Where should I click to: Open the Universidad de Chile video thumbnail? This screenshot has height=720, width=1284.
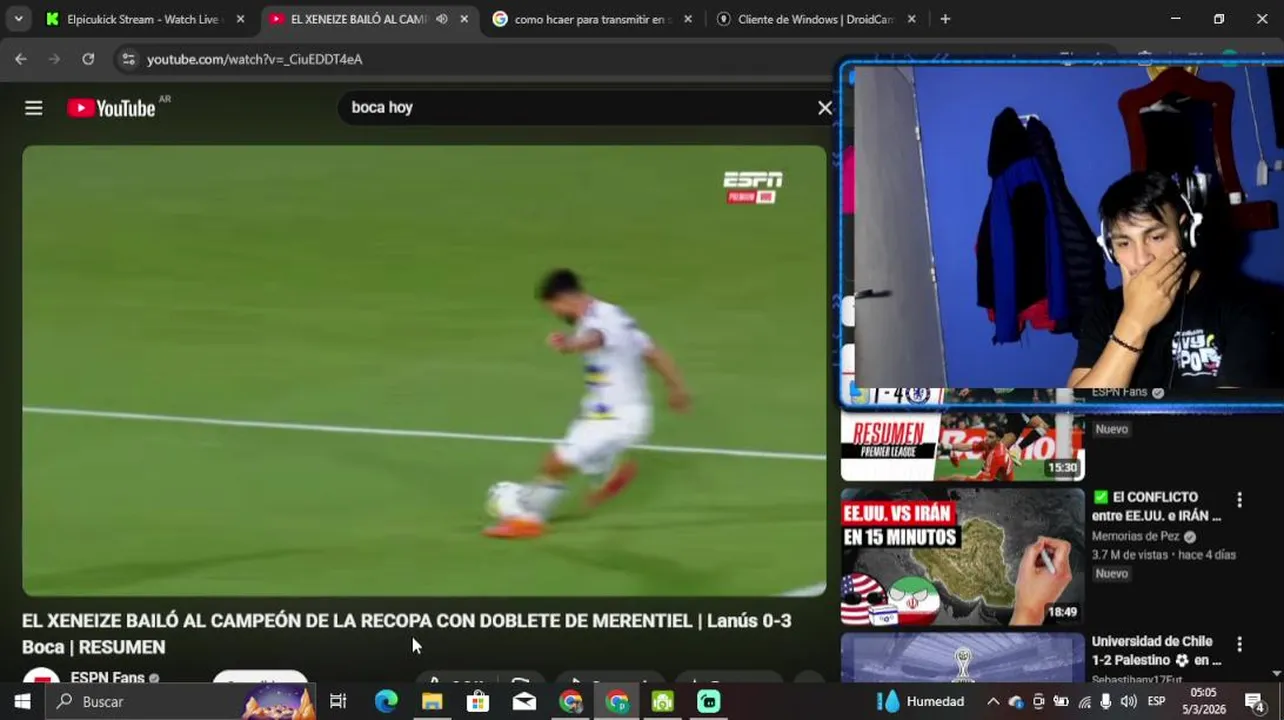pos(962,657)
